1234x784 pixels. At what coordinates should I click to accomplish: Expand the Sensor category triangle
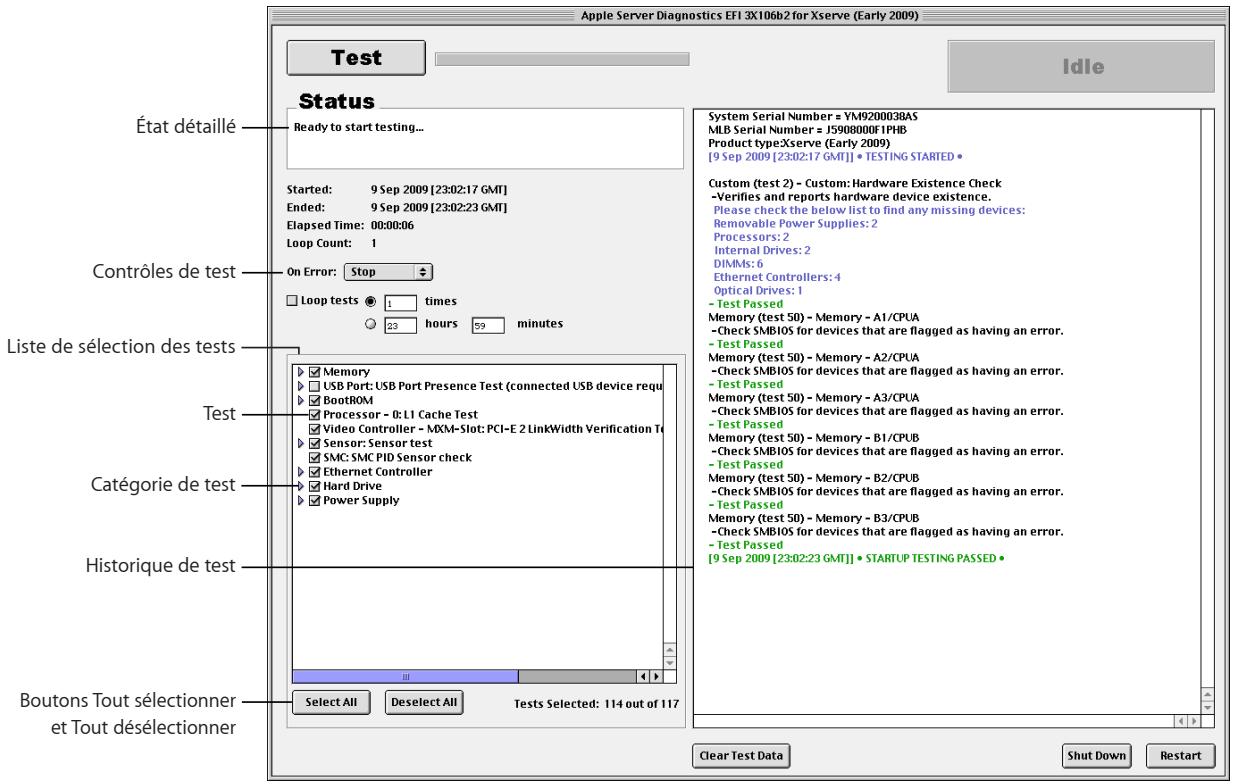302,443
